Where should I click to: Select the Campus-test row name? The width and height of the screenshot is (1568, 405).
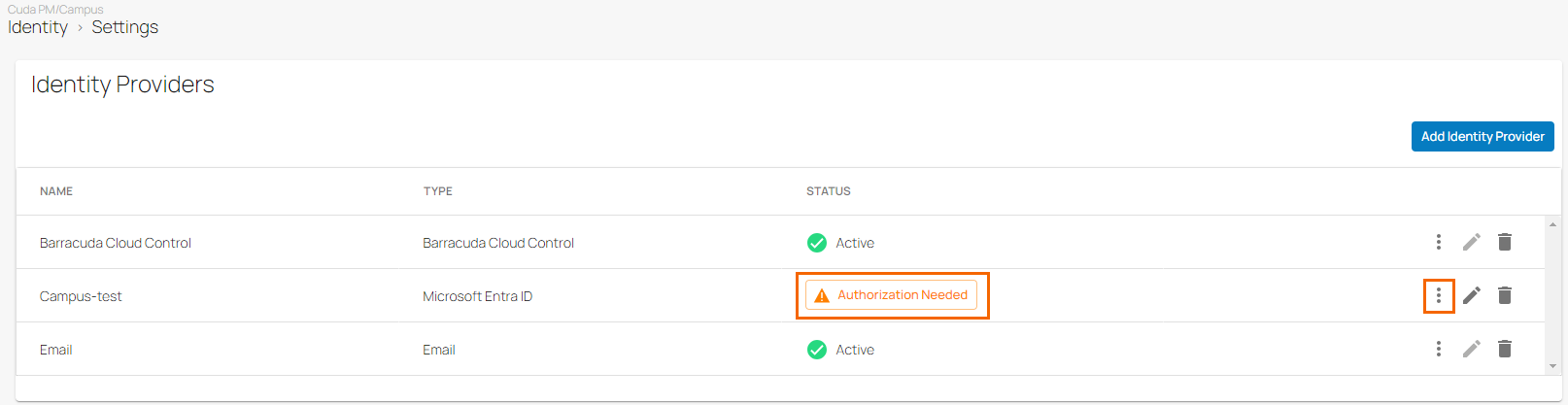click(81, 296)
